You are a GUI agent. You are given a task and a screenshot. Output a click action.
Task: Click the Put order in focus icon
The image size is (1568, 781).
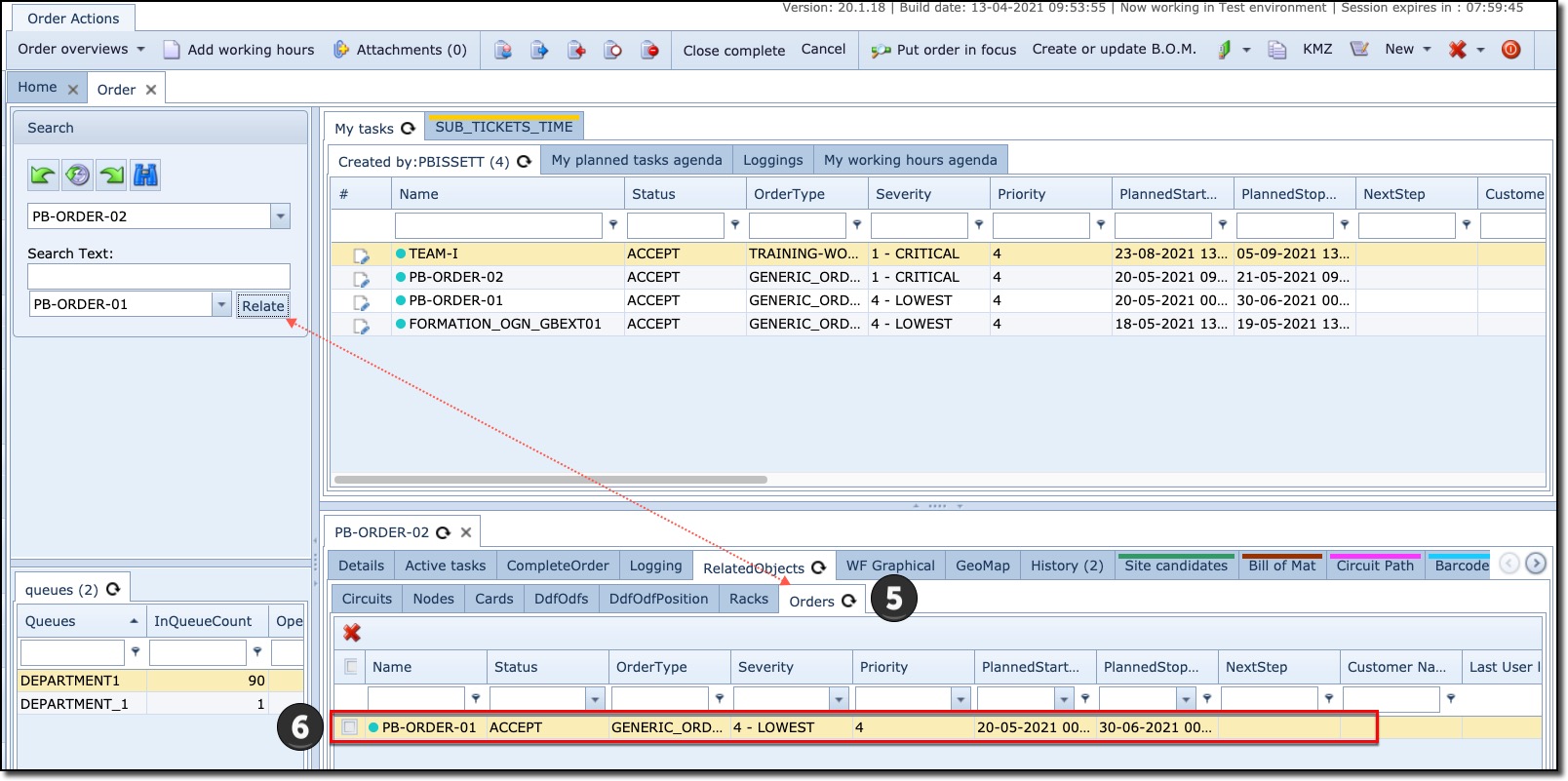881,50
